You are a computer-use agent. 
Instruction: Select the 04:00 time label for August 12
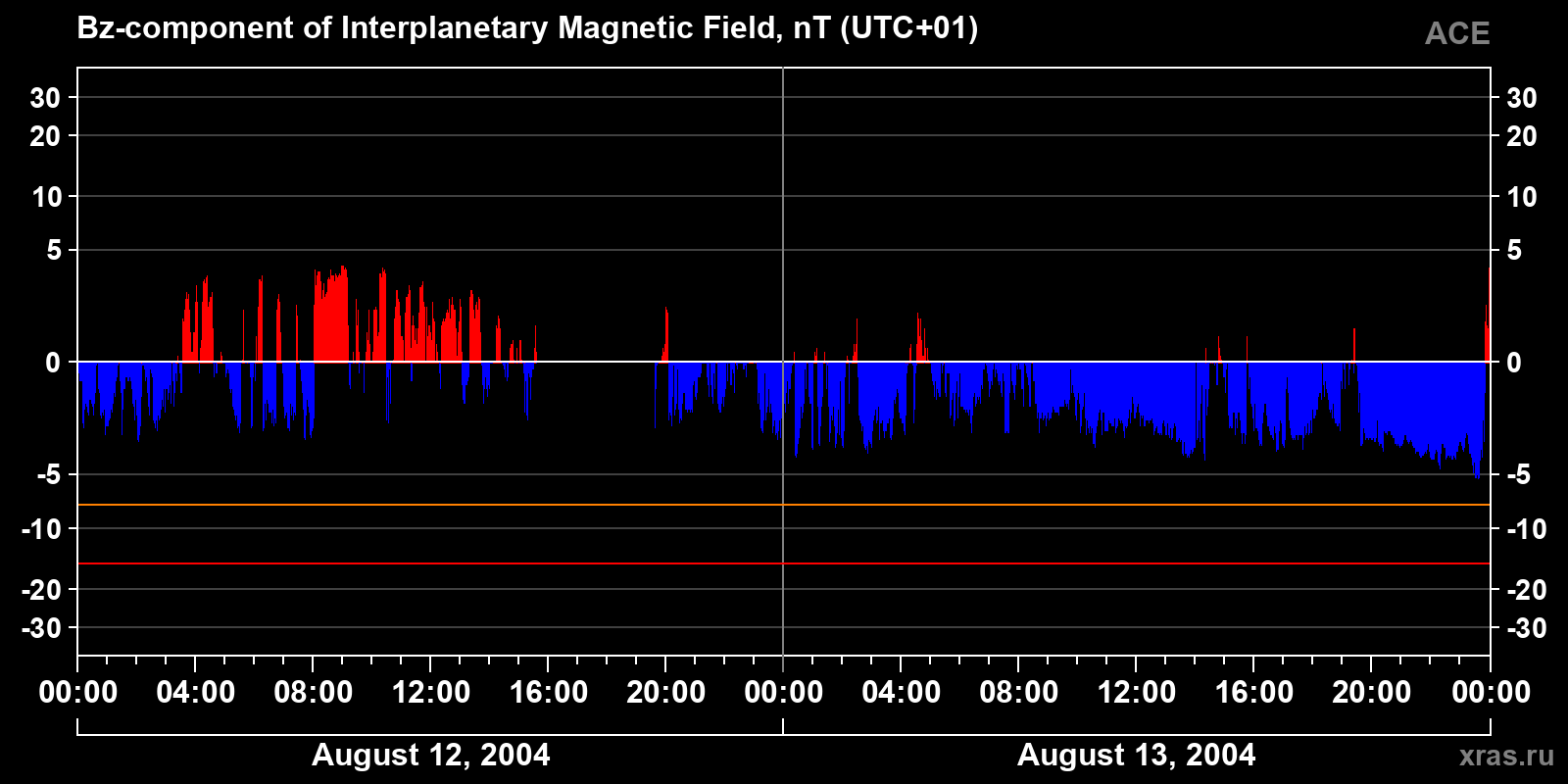pyautogui.click(x=196, y=693)
